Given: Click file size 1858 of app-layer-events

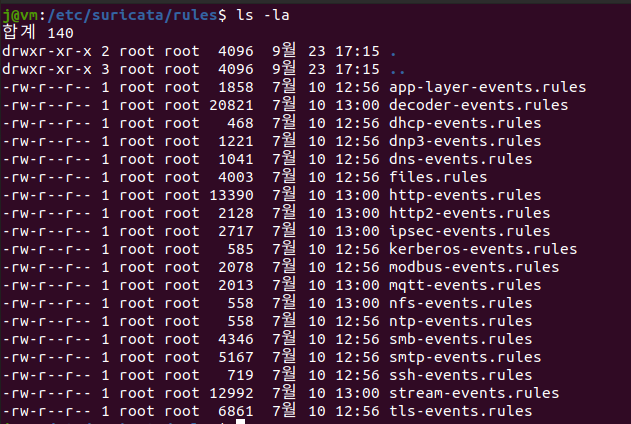Looking at the screenshot, I should pos(236,88).
